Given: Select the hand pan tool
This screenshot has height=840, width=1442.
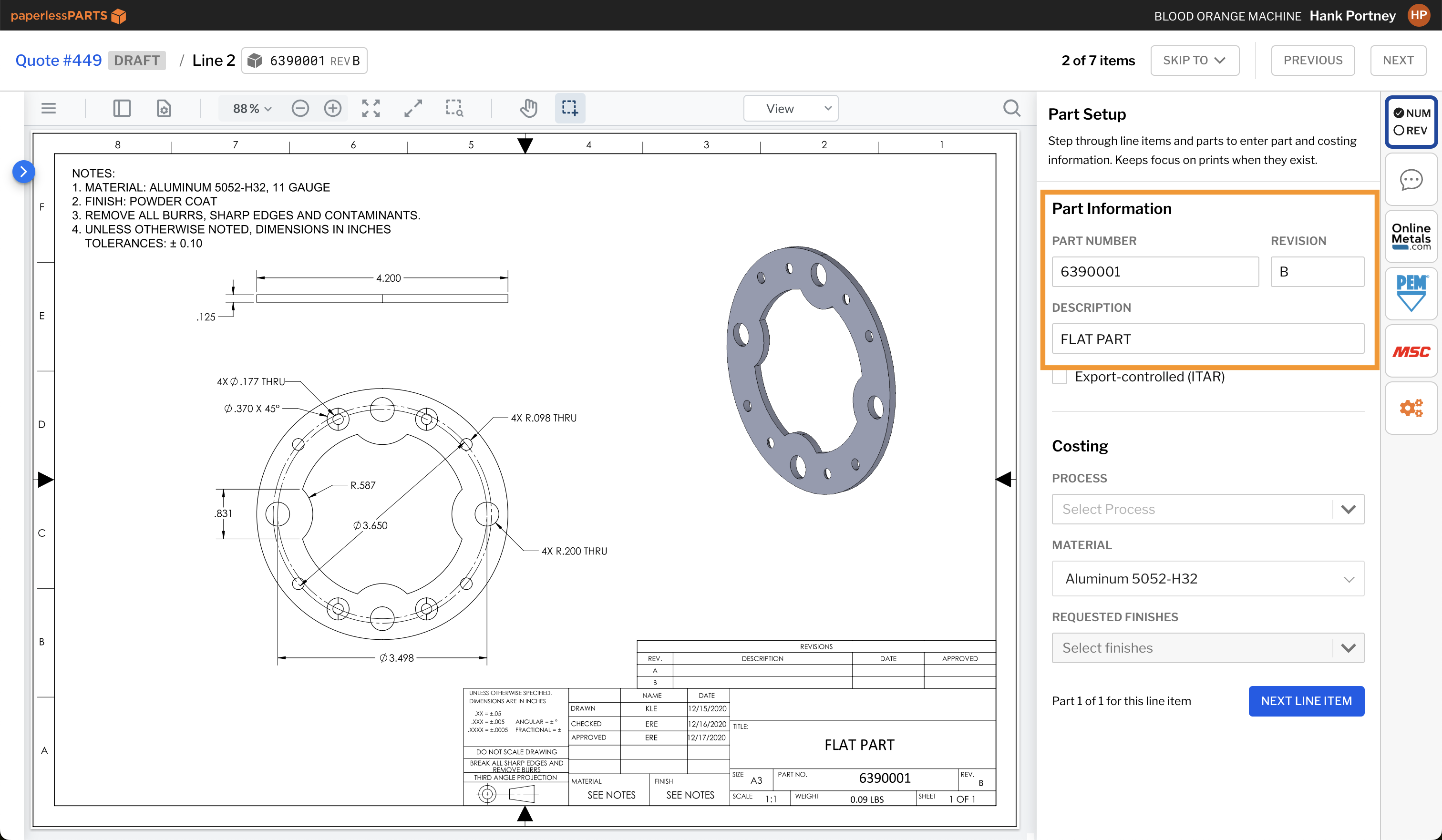Looking at the screenshot, I should pos(528,108).
